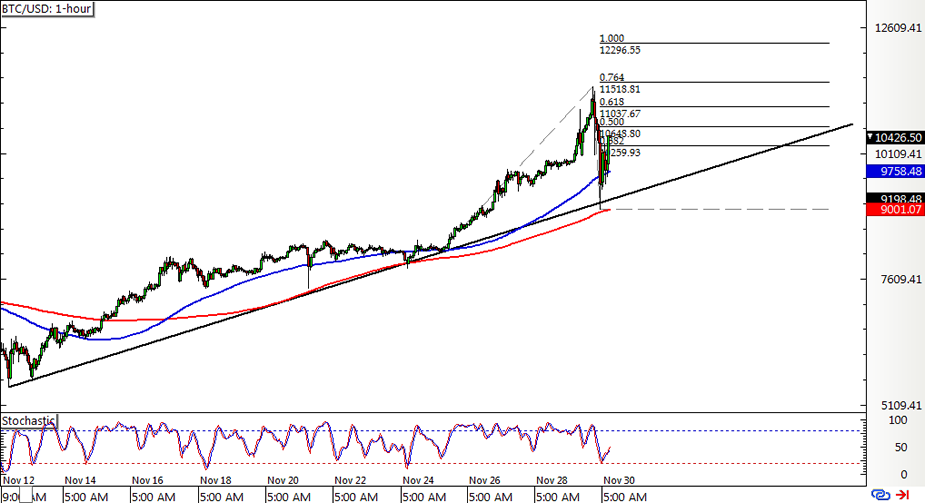Viewport: 925px width, 503px height.
Task: Click the BTC/USD: 1-hour chart title
Action: 47,9
